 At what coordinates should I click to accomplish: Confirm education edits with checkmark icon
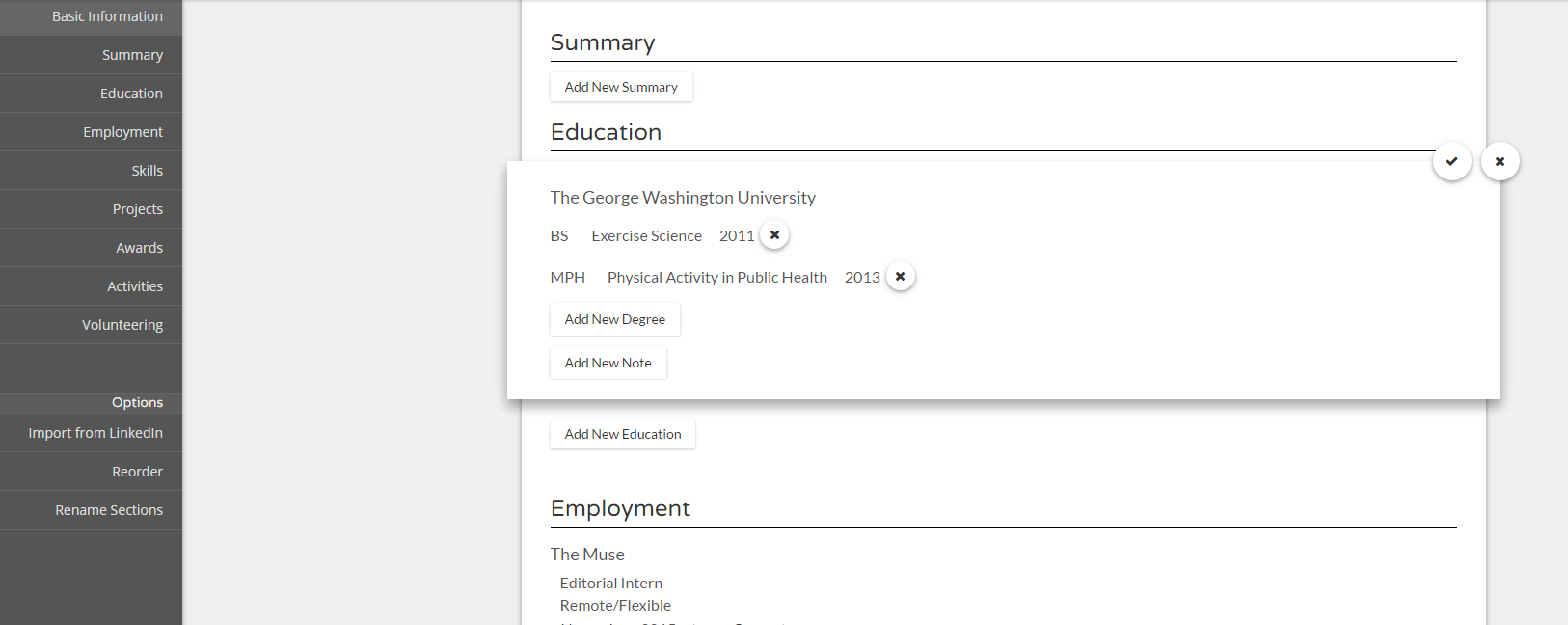coord(1451,161)
